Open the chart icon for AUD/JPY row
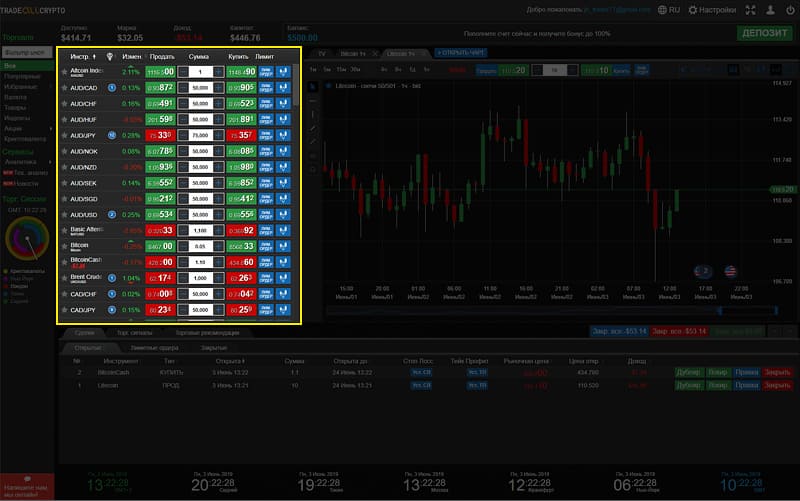Viewport: 800px width, 501px height. (x=284, y=135)
